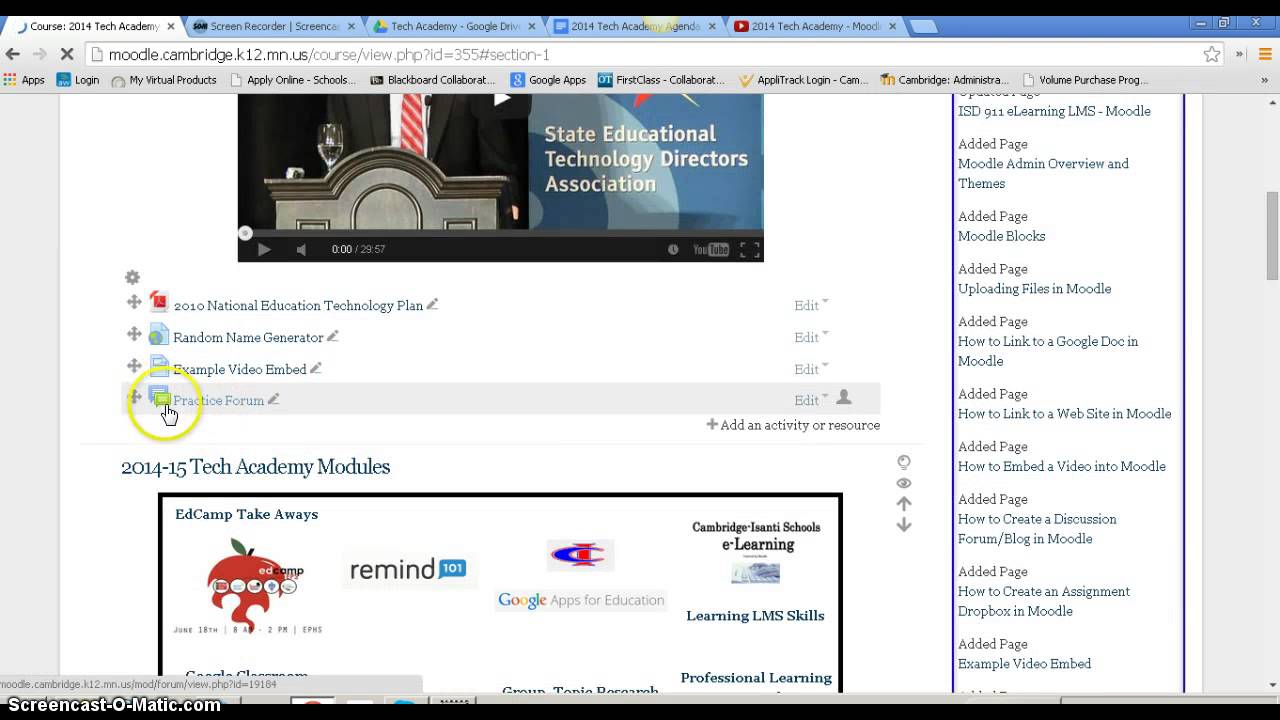Click the page vertical scrollbar thumb
The width and height of the screenshot is (1280, 720).
click(1272, 236)
